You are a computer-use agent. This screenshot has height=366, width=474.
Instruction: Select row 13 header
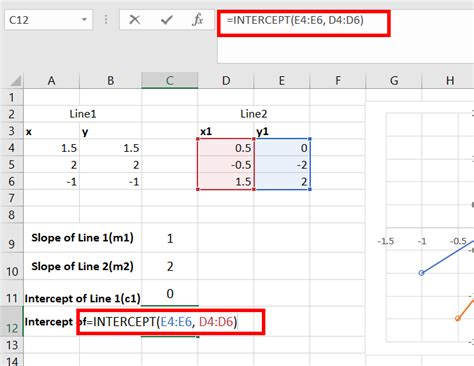click(12, 345)
